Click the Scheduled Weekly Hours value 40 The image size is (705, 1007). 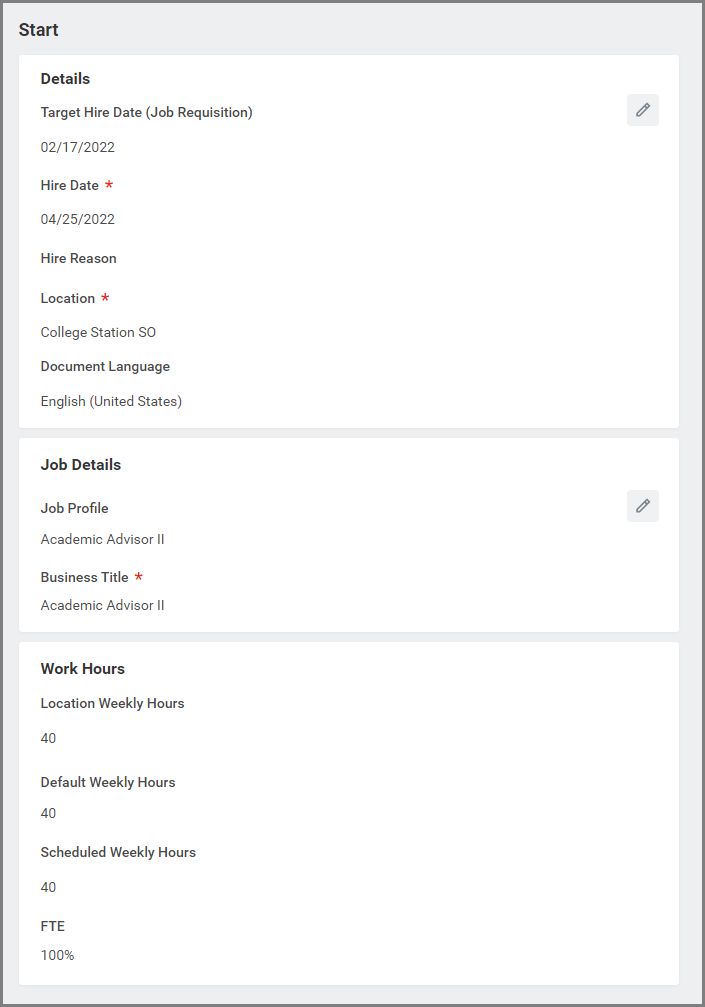(x=48, y=888)
